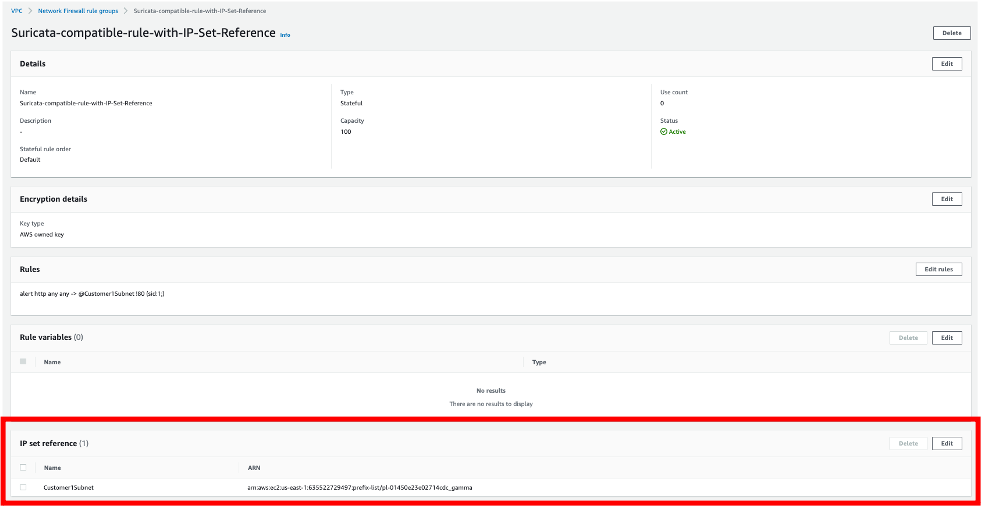The width and height of the screenshot is (981, 506).
Task: Click the page title Suricata-compatible-rule-with-IP-Set-Reference
Action: (x=143, y=34)
